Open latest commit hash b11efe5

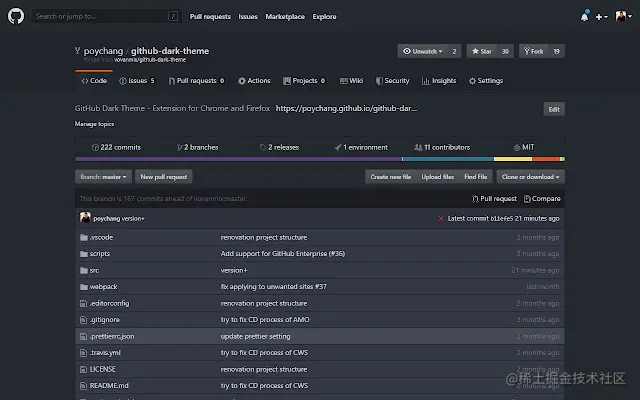[x=502, y=219]
